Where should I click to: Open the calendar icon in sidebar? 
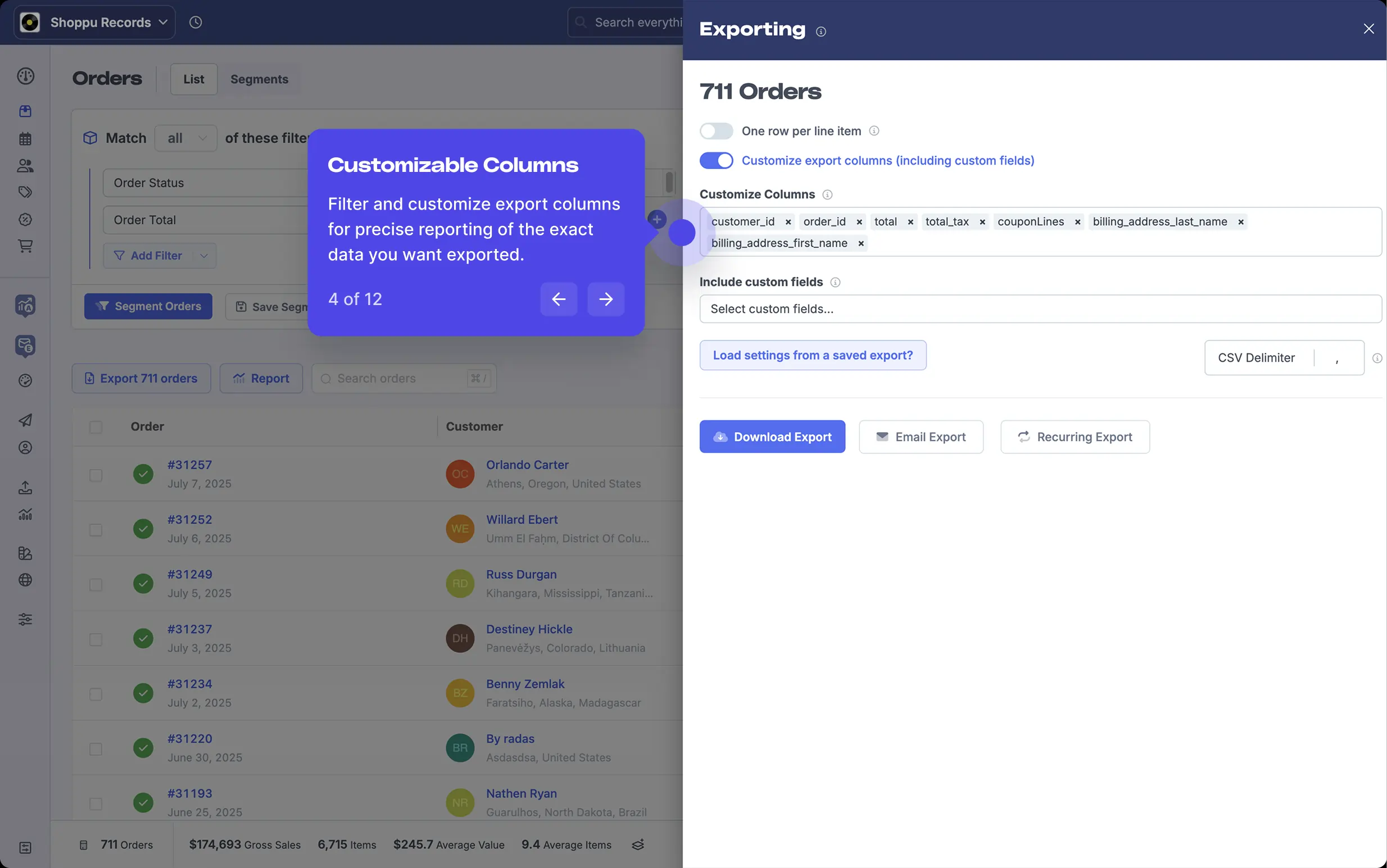pos(25,138)
